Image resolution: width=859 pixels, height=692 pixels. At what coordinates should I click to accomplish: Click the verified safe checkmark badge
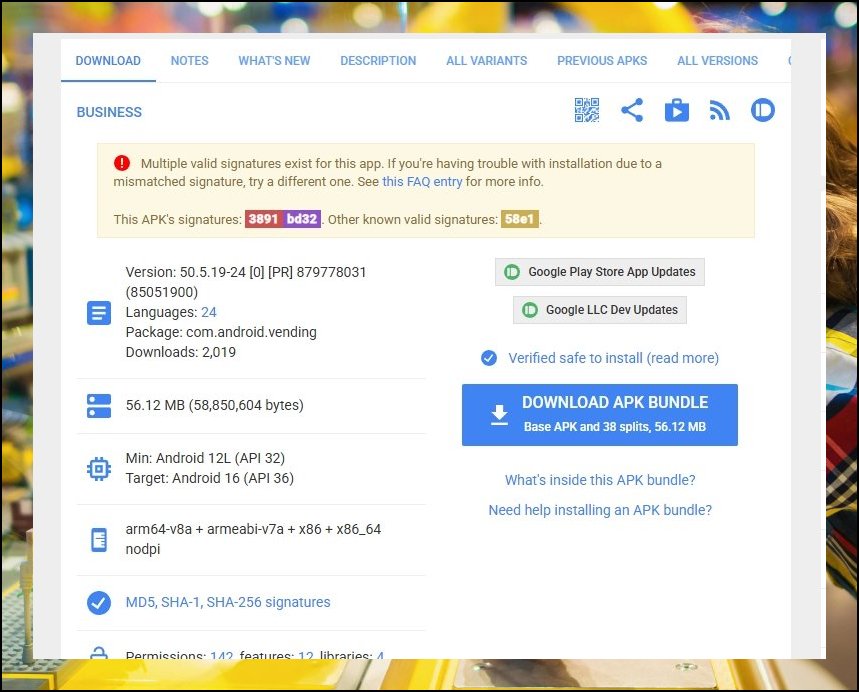(x=489, y=358)
